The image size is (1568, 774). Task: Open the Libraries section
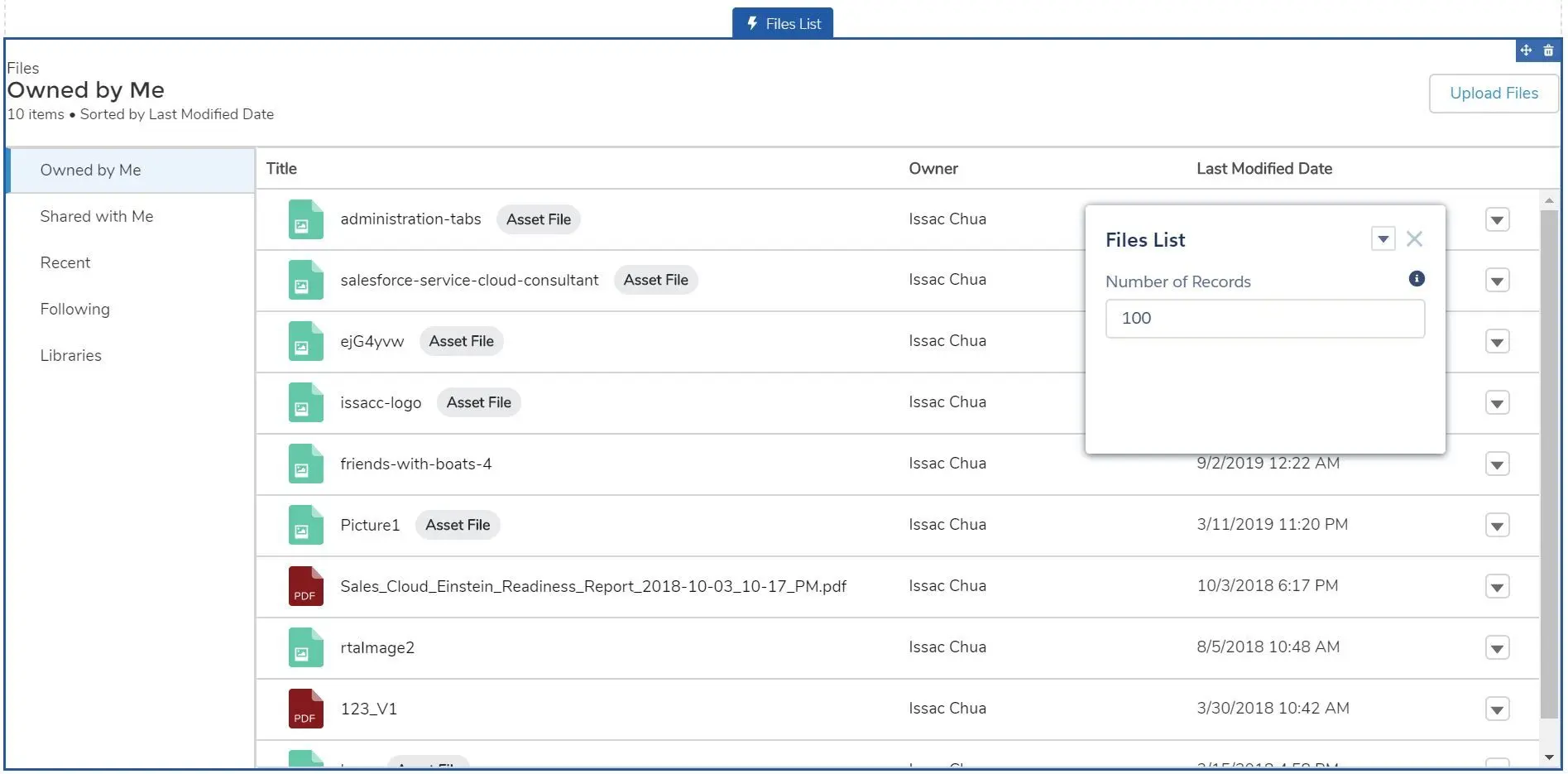coord(130,356)
